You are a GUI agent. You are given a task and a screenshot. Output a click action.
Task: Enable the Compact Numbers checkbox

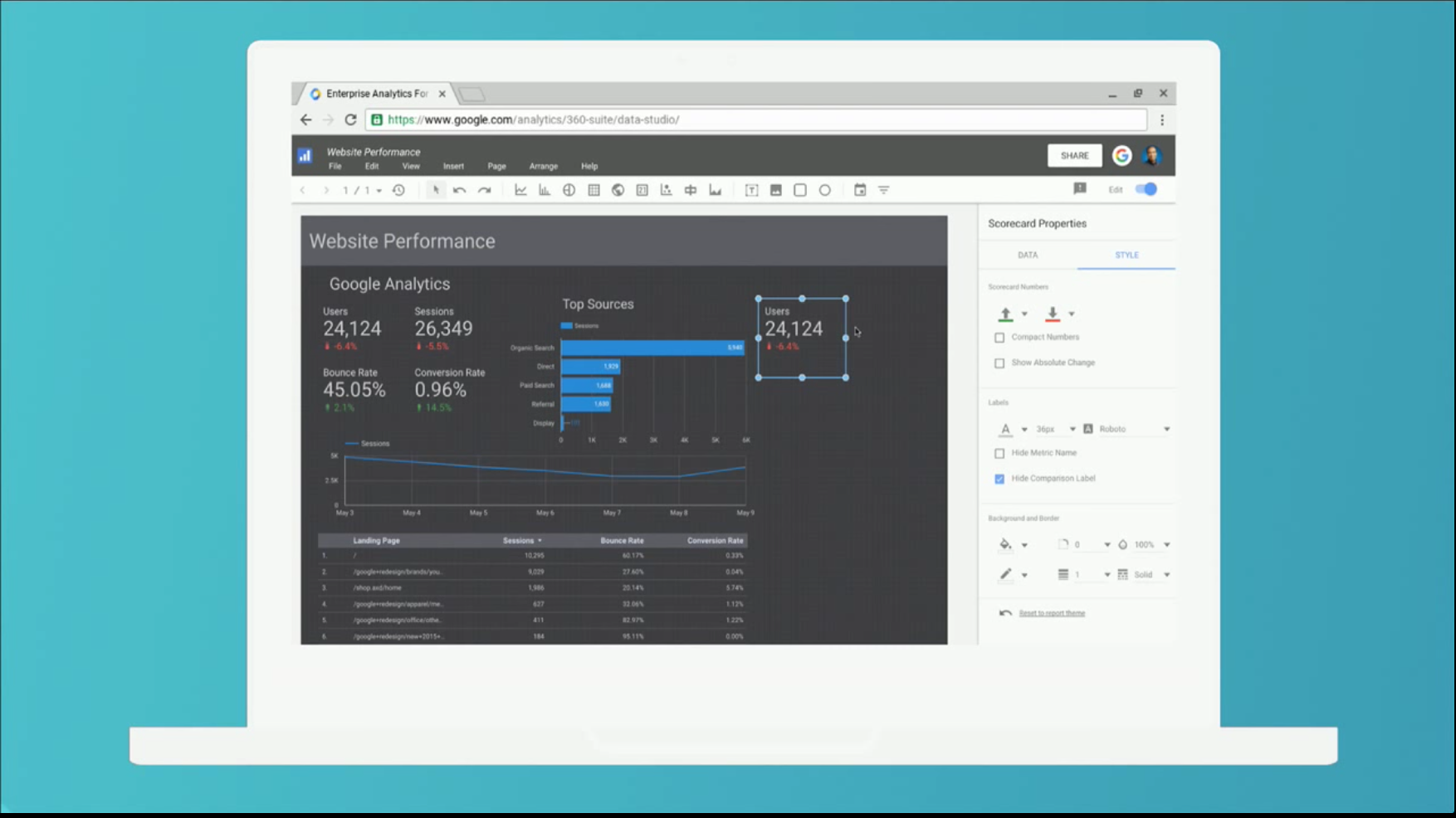999,338
